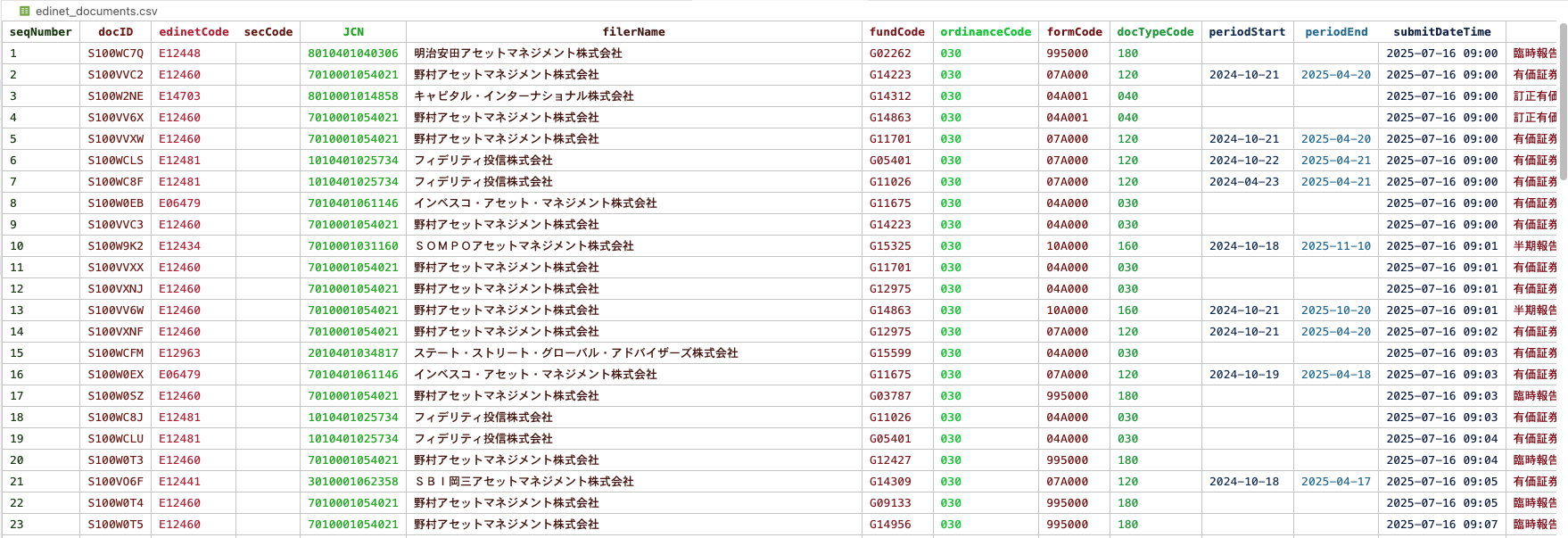Click the periodStart column header

(x=1247, y=31)
